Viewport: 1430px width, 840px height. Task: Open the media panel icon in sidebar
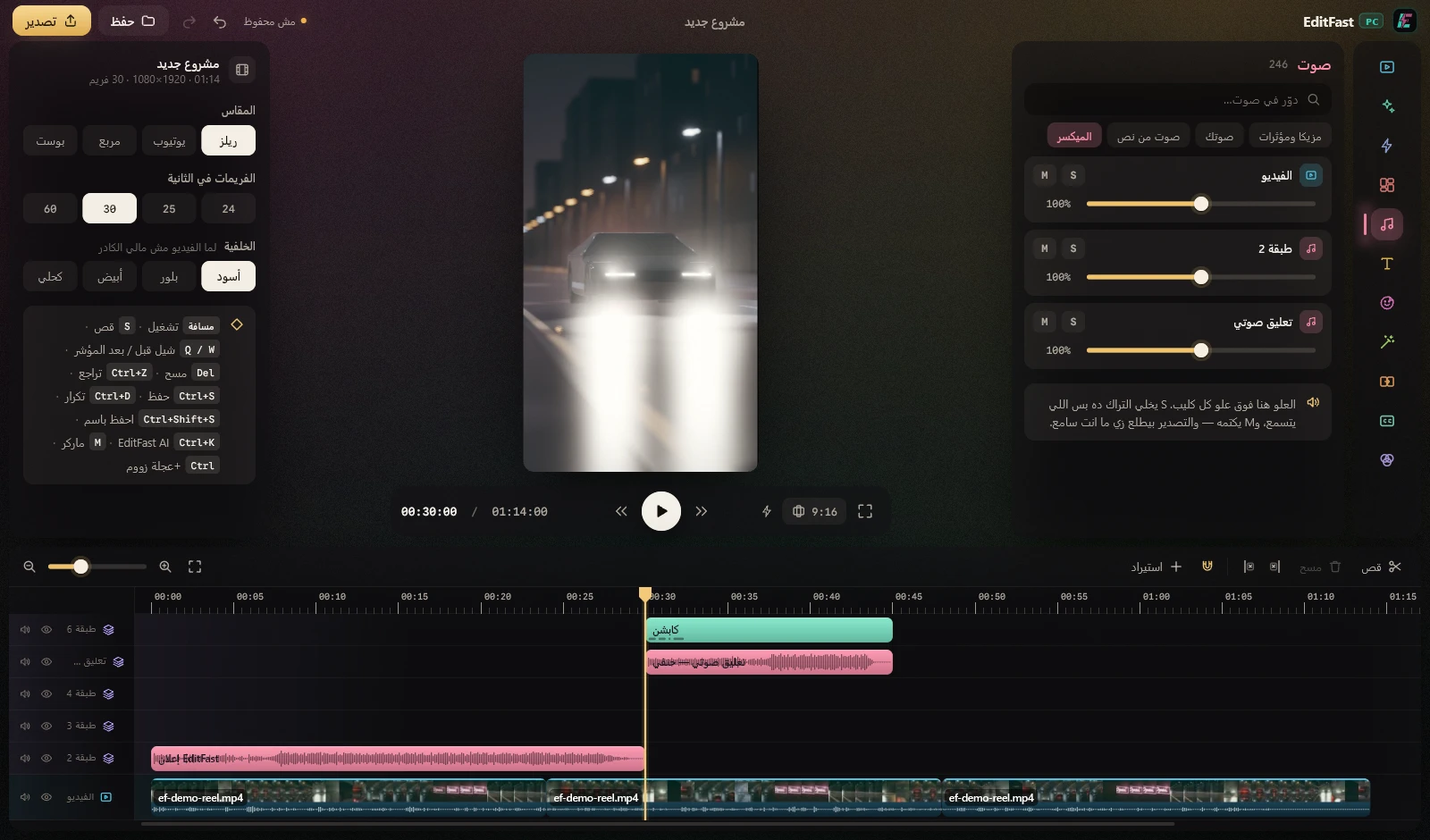pyautogui.click(x=1387, y=67)
